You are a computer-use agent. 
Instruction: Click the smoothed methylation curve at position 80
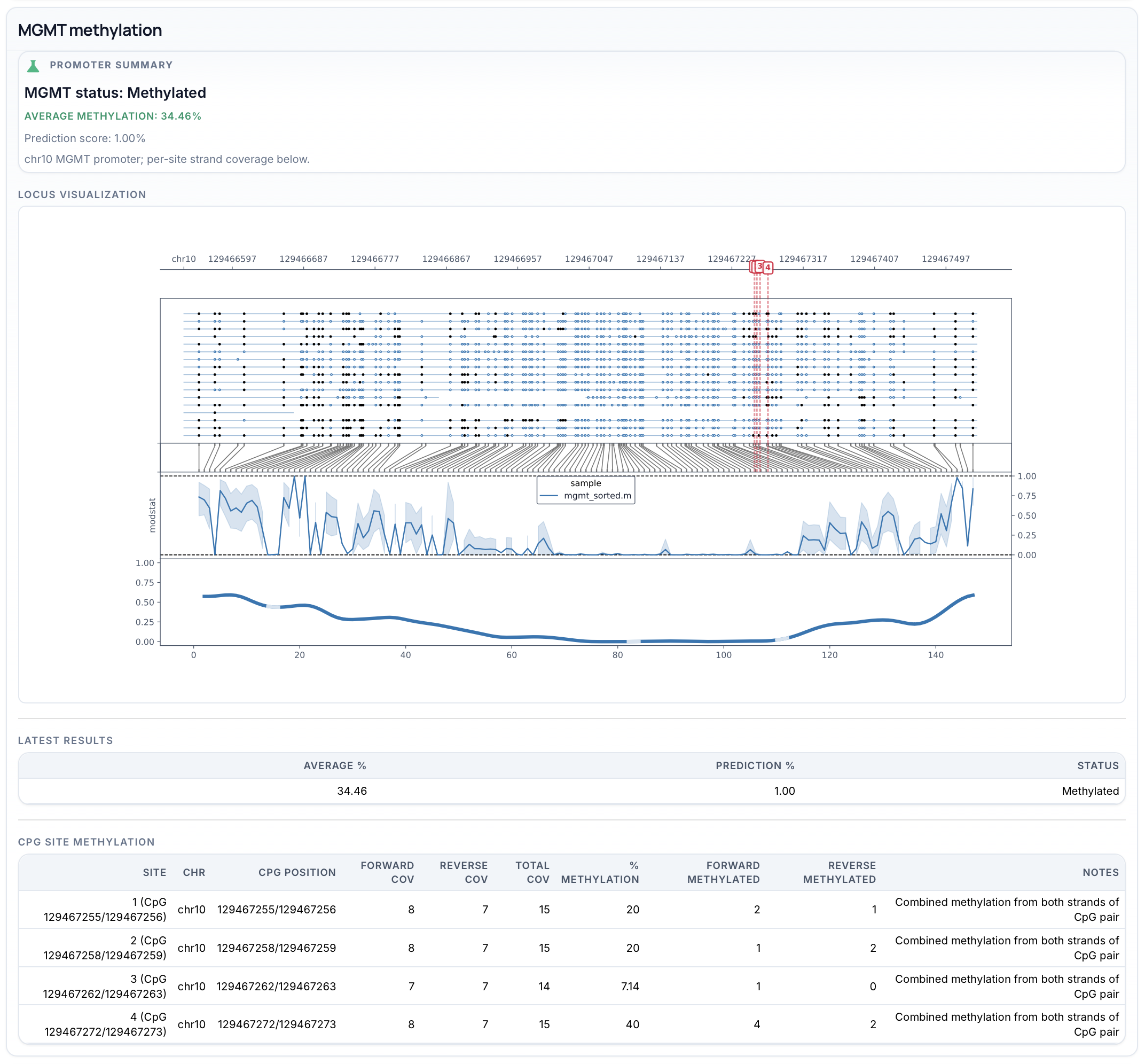619,639
